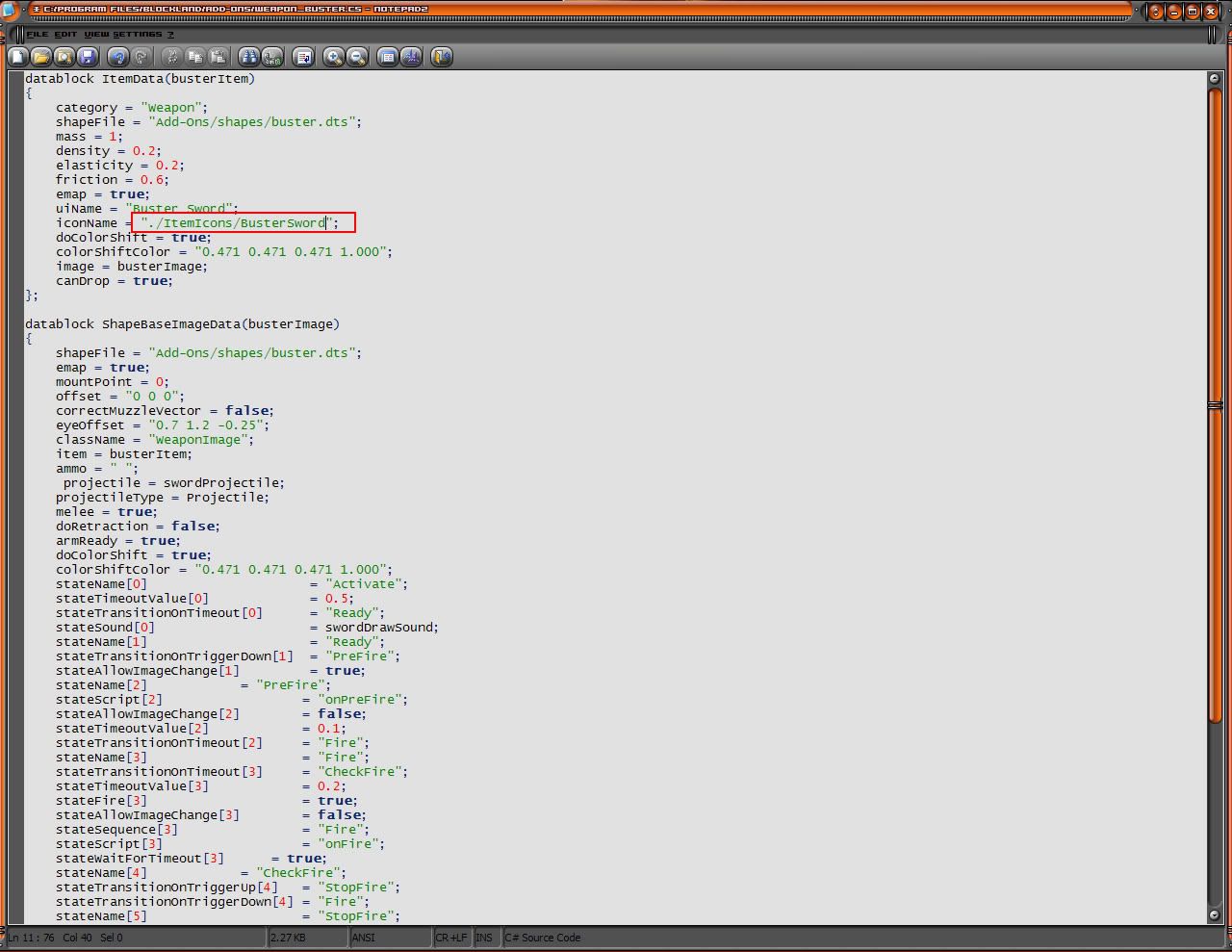Click the 'correctMuzzleVector = false;' line
1232x952 pixels.
(166, 411)
